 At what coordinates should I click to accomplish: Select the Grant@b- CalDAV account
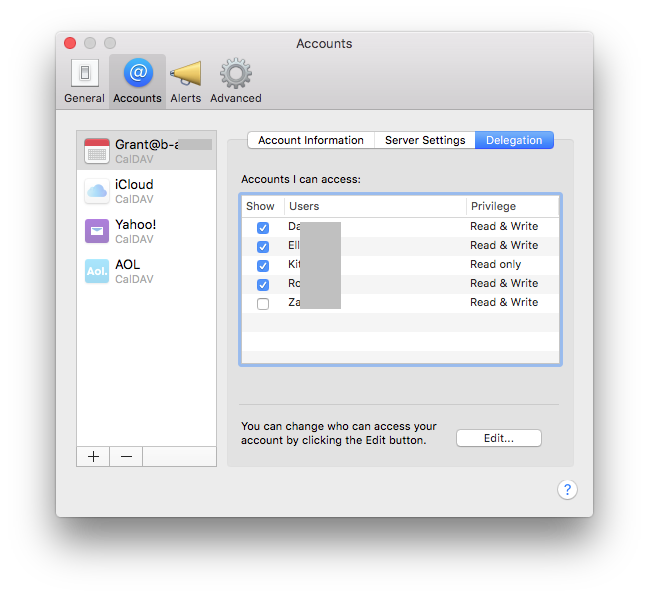147,151
